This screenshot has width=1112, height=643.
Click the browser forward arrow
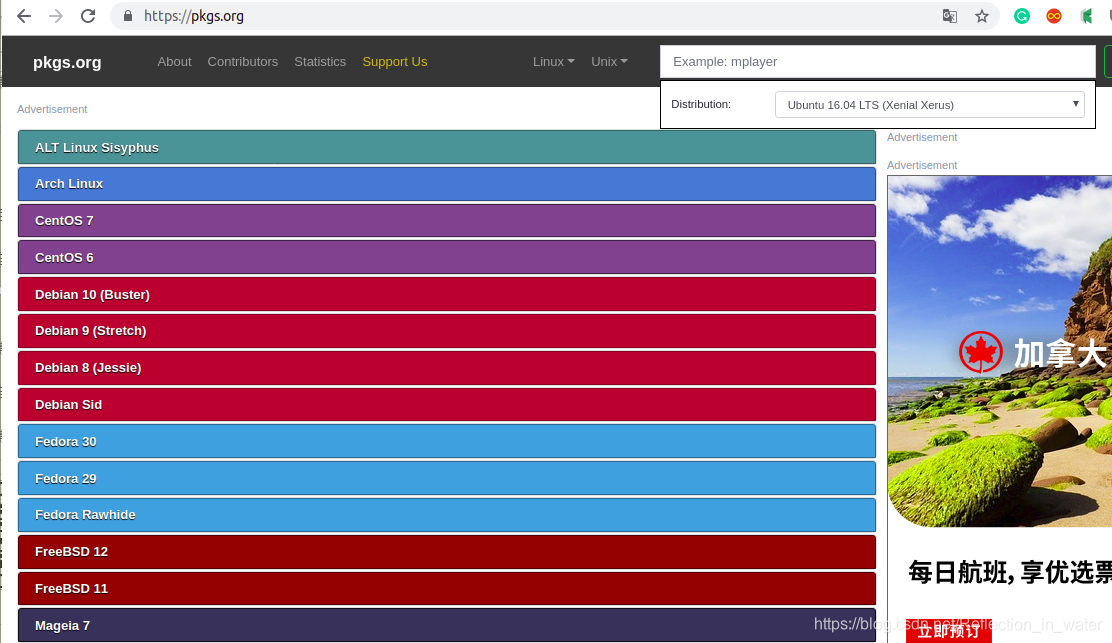(56, 16)
